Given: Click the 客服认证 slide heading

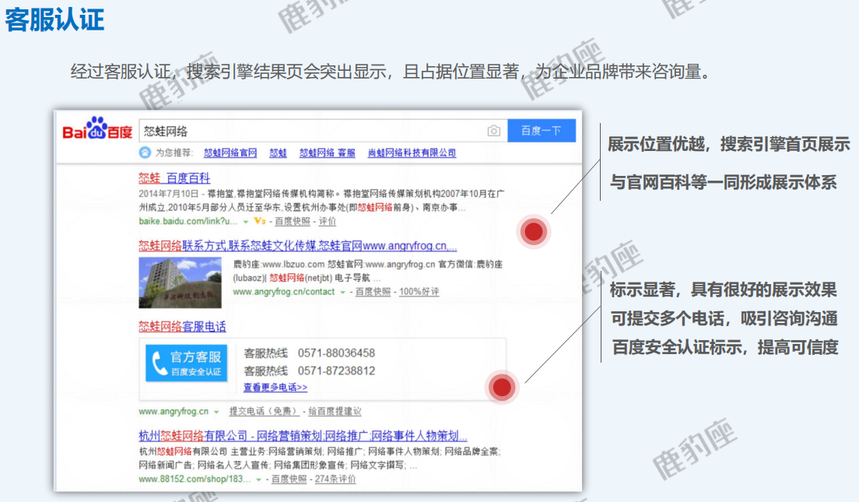Looking at the screenshot, I should coord(55,20).
